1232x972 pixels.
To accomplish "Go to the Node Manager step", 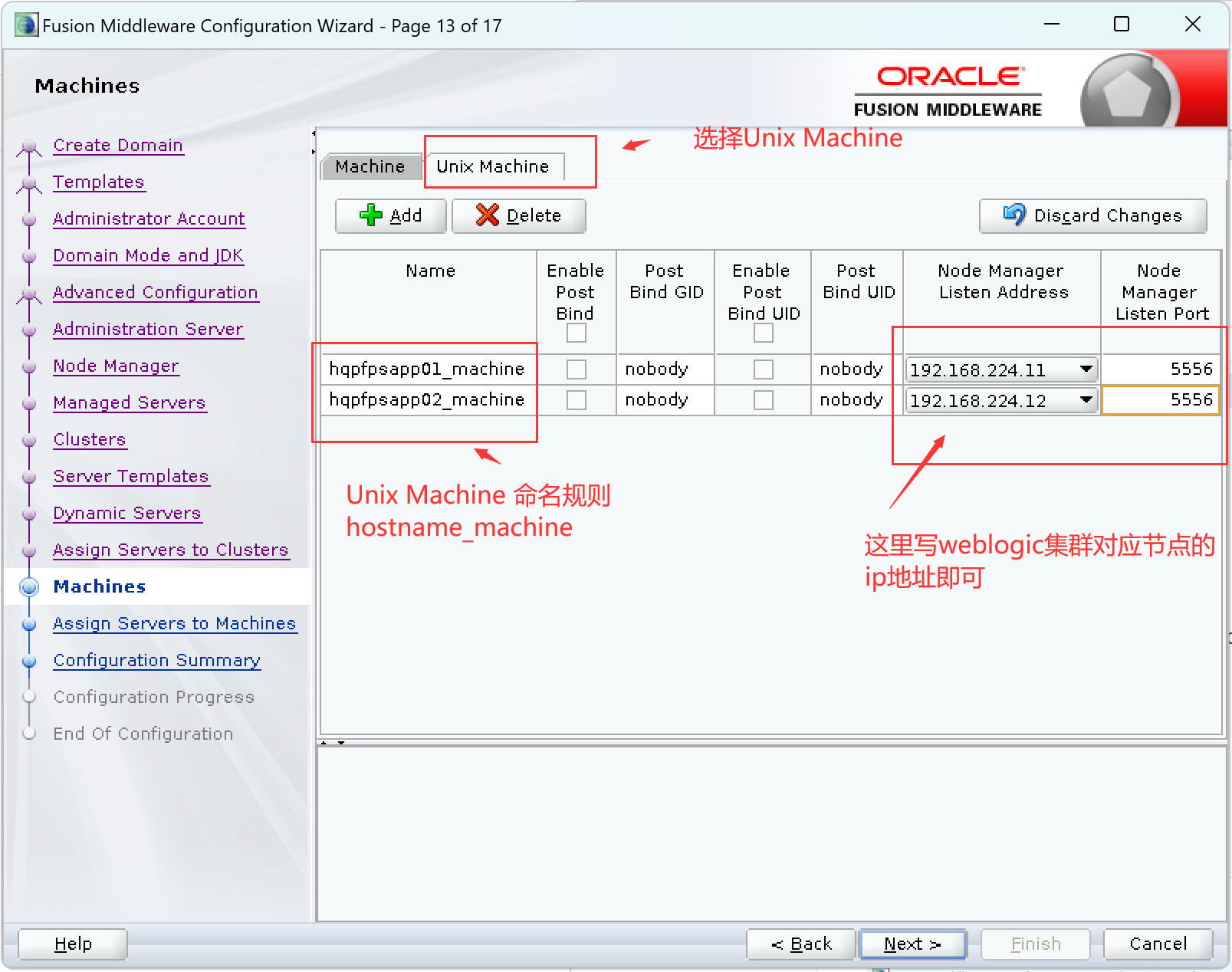I will click(116, 366).
